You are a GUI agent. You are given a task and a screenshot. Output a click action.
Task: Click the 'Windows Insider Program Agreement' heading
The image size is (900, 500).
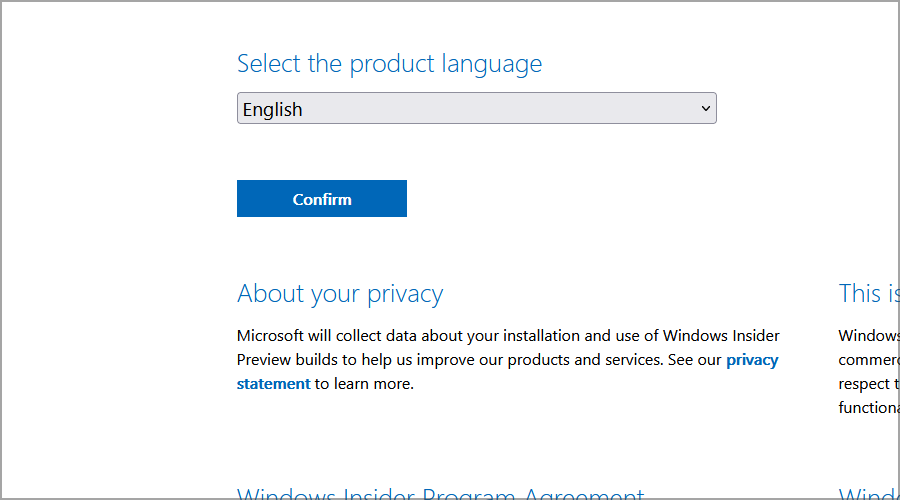point(440,494)
